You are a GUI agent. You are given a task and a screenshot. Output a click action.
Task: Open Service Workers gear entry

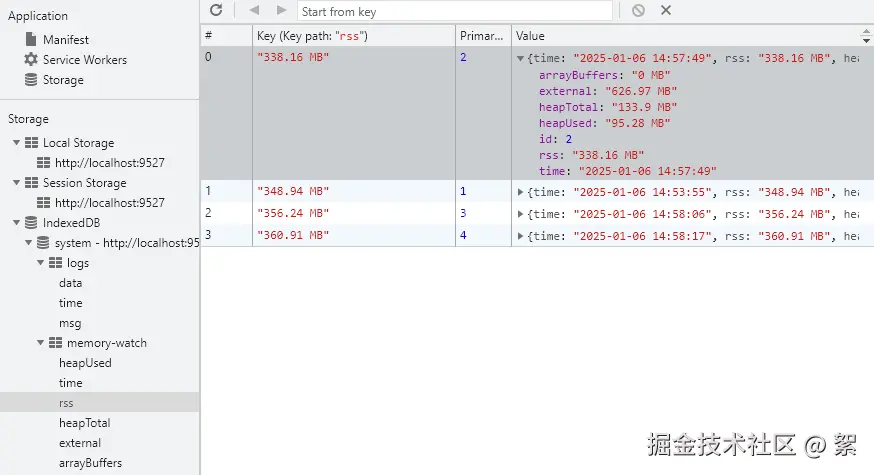pyautogui.click(x=76, y=60)
